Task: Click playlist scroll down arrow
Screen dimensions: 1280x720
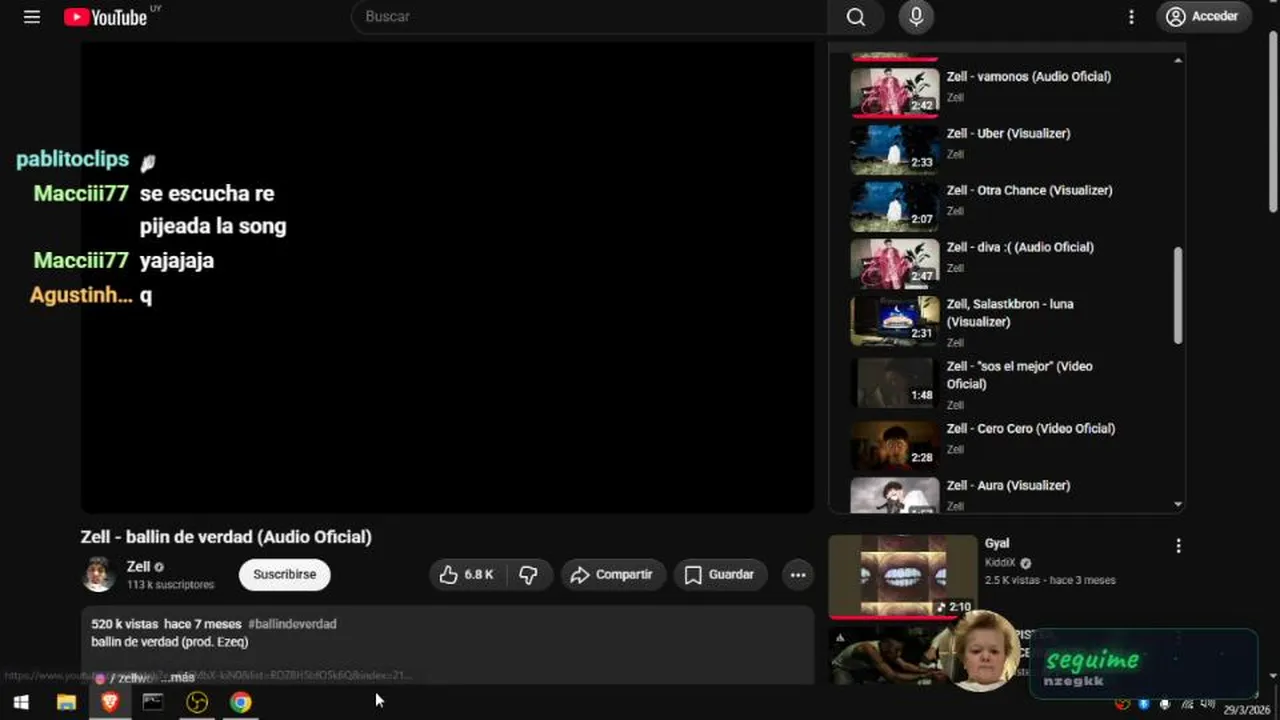Action: point(1178,504)
